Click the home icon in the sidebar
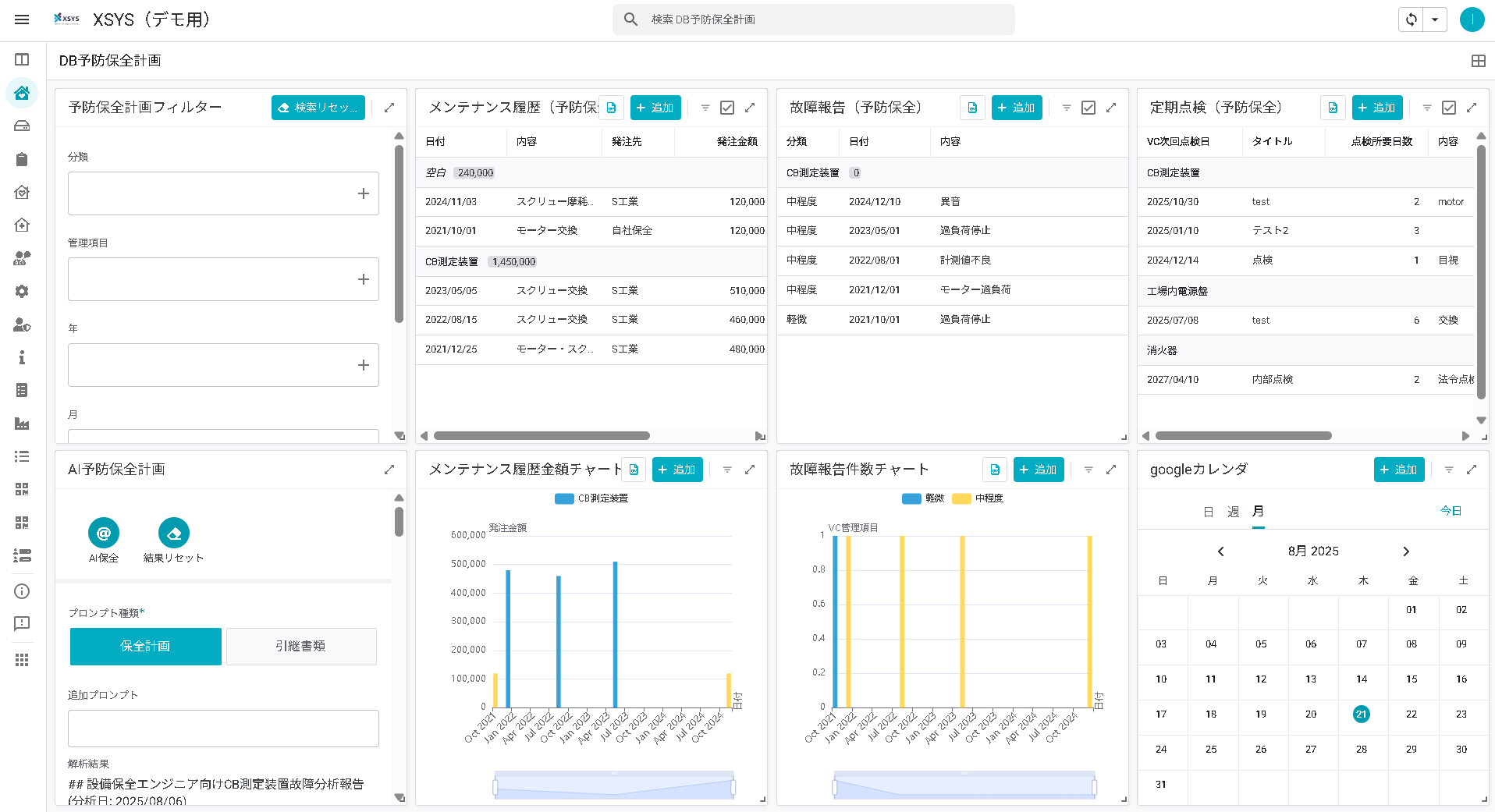Viewport: 1495px width, 812px height. pyautogui.click(x=22, y=93)
